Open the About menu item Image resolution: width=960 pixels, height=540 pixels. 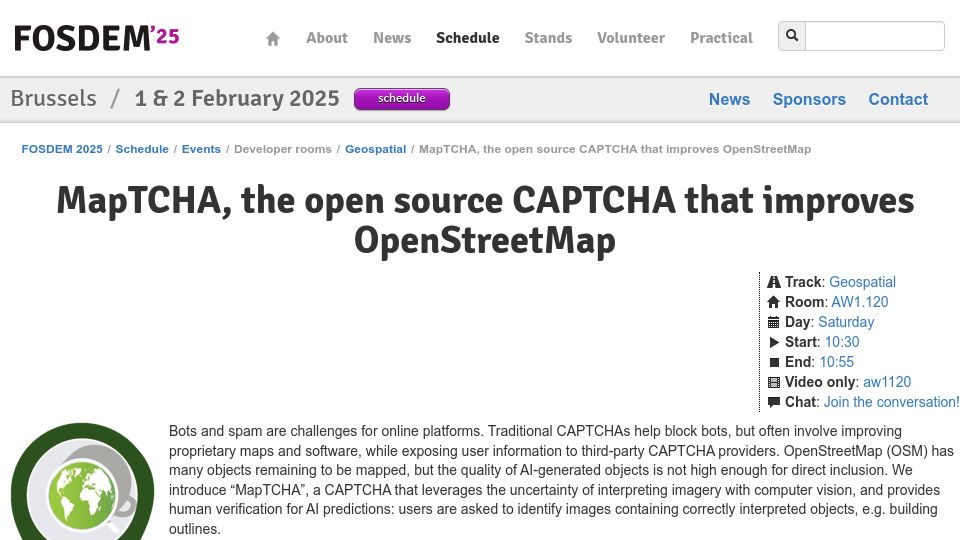327,38
